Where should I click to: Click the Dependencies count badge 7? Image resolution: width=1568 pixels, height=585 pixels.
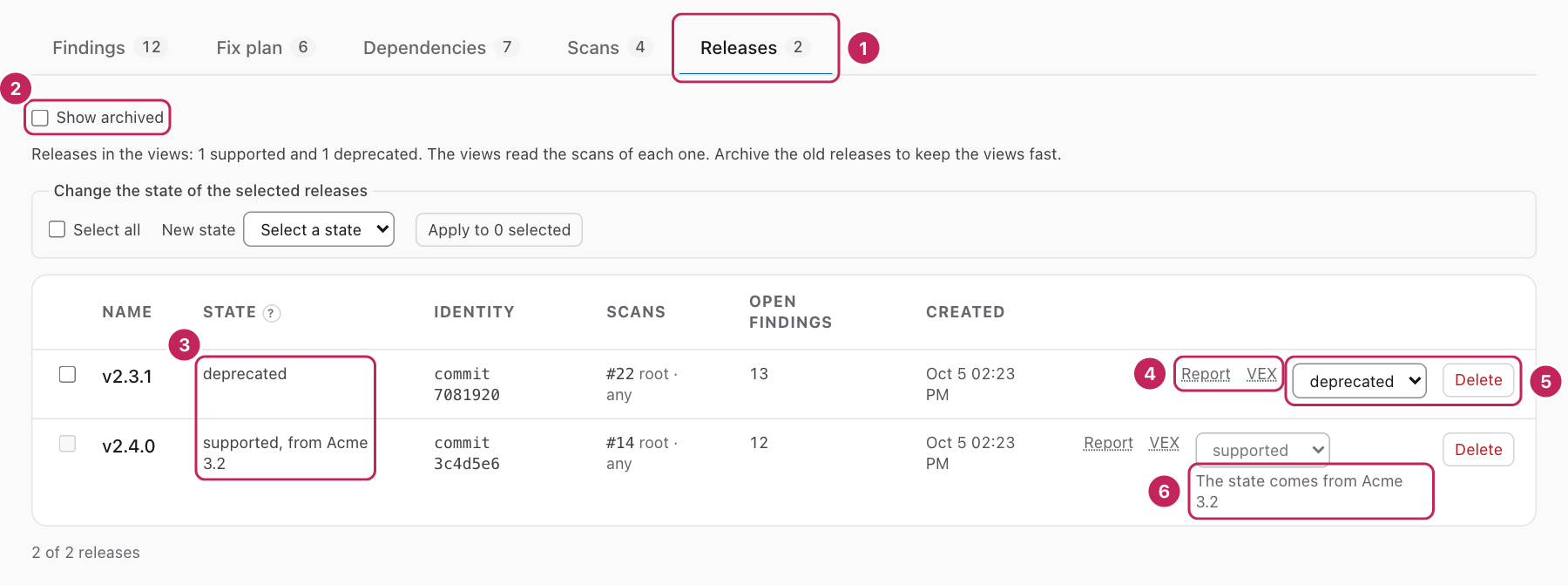pyautogui.click(x=507, y=47)
